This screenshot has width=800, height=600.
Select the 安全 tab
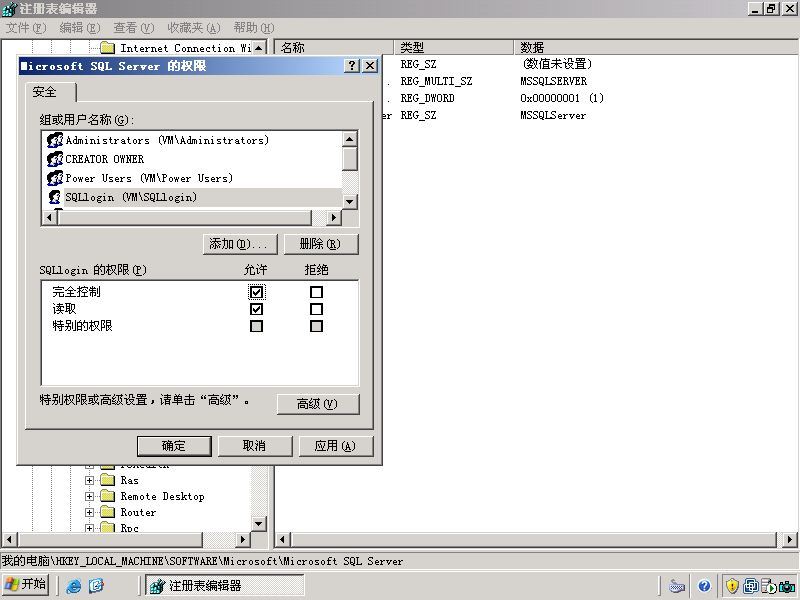[50, 92]
